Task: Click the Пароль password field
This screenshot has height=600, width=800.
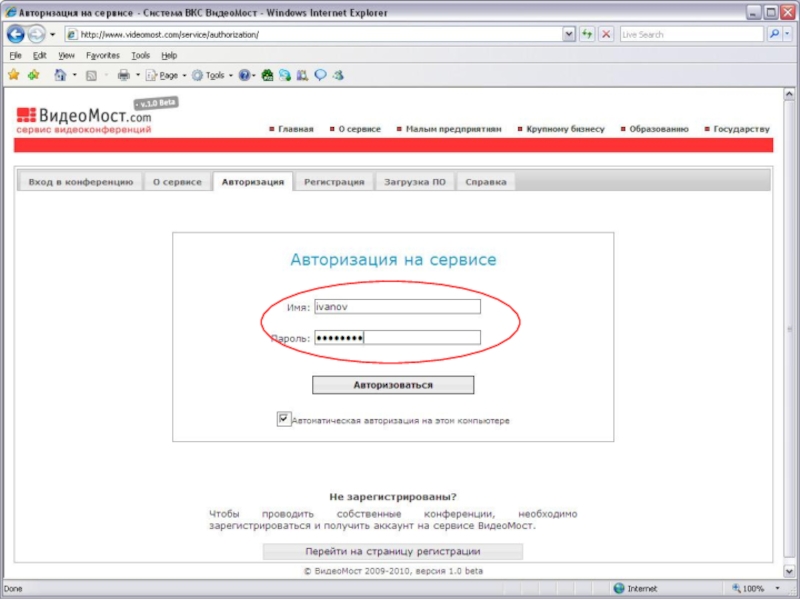Action: [397, 337]
